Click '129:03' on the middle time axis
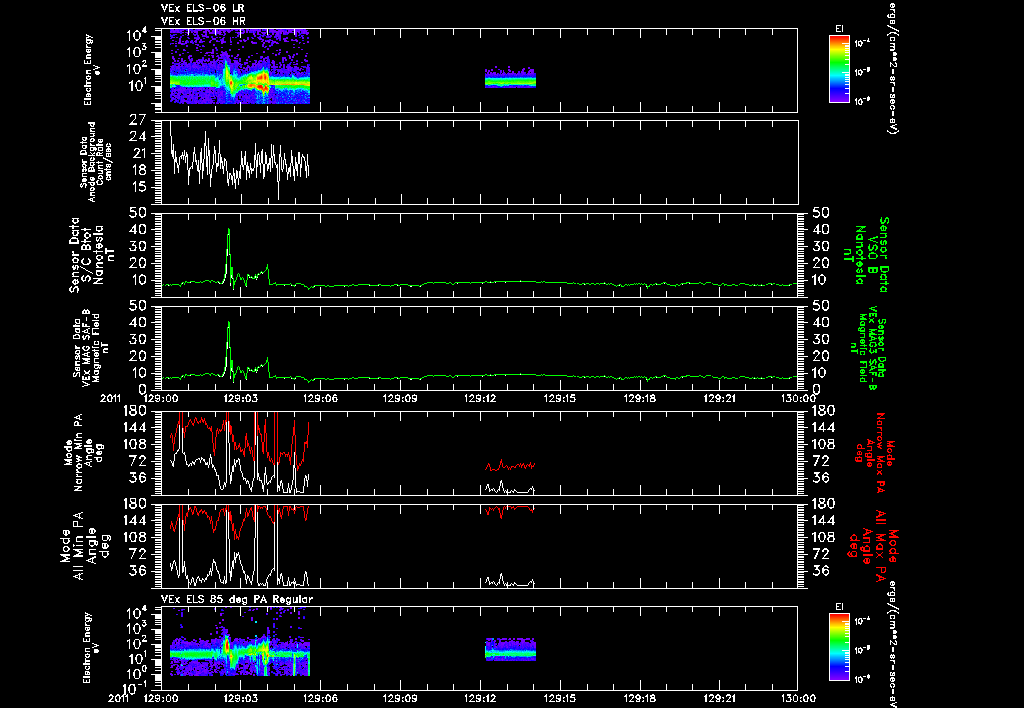This screenshot has height=708, width=1024. 240,398
